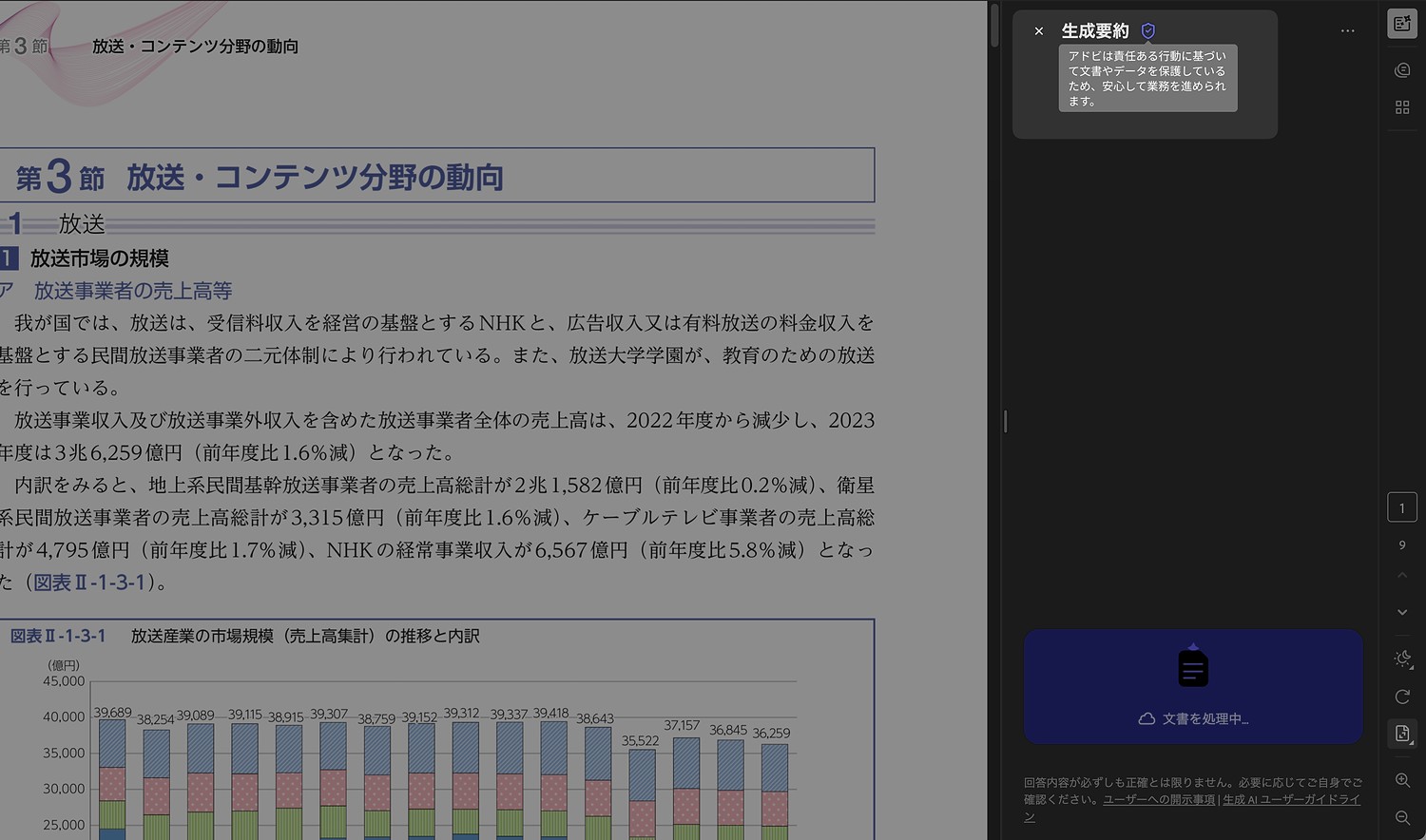Zoom out using the magnifier minus icon
The width and height of the screenshot is (1426, 840).
pos(1404,817)
